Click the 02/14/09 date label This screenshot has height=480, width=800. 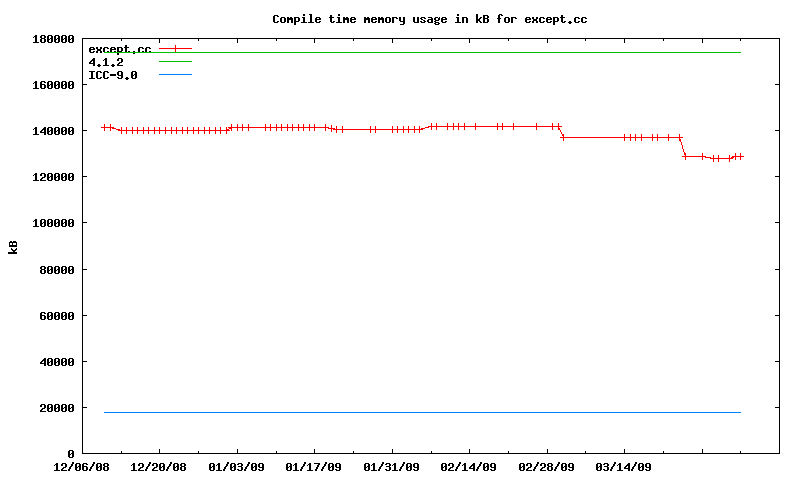coord(469,467)
